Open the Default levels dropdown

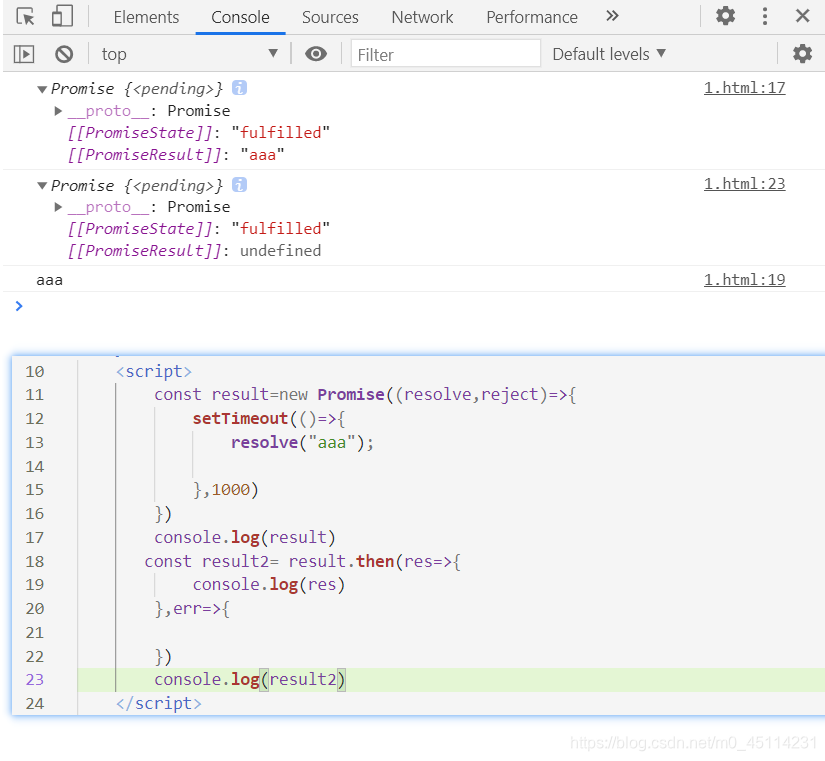pos(609,54)
